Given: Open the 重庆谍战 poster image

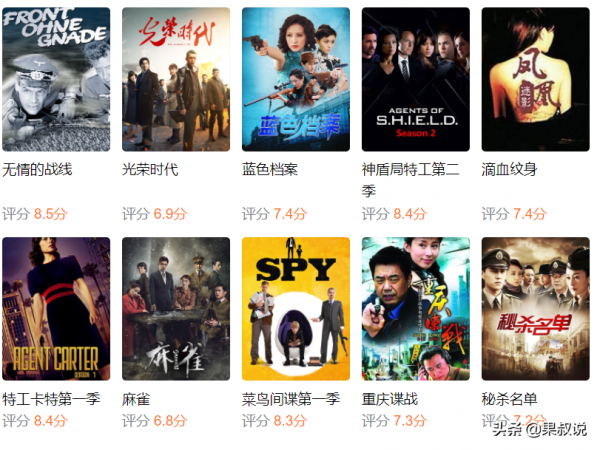Looking at the screenshot, I should click(x=416, y=309).
